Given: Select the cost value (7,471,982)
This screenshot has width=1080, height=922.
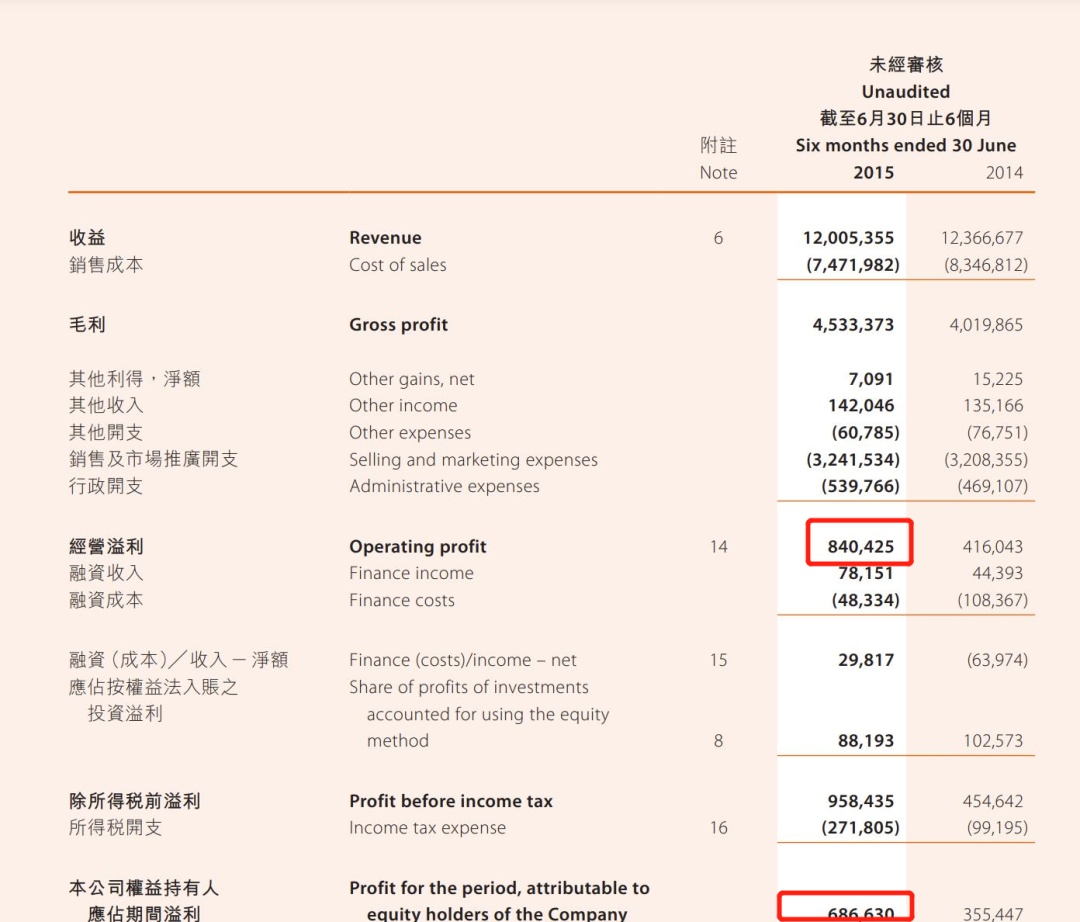Looking at the screenshot, I should (x=853, y=264).
